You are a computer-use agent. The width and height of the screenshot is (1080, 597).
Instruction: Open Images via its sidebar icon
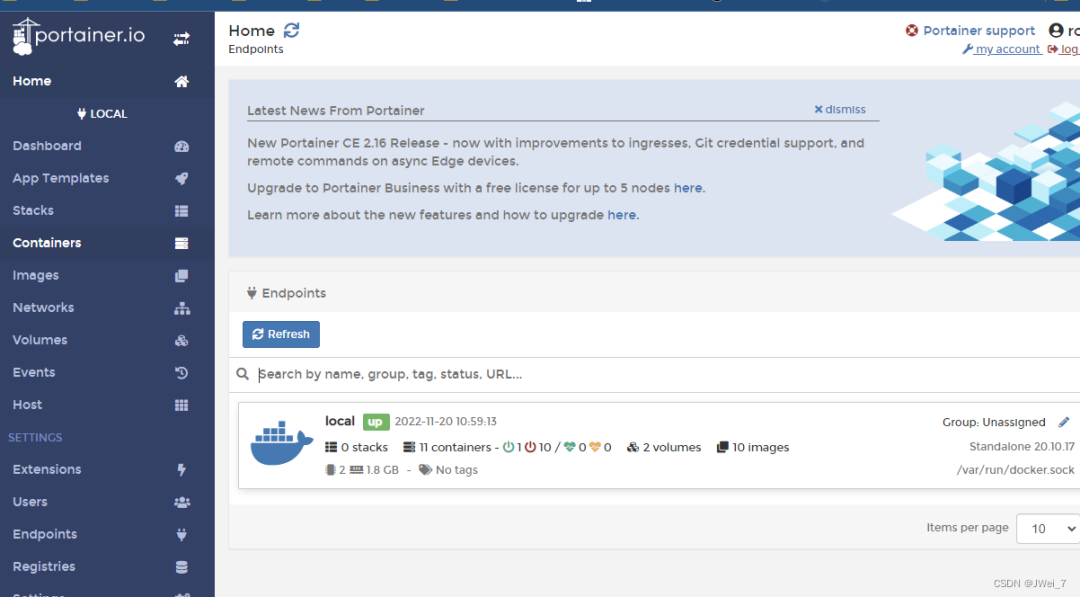coord(181,275)
